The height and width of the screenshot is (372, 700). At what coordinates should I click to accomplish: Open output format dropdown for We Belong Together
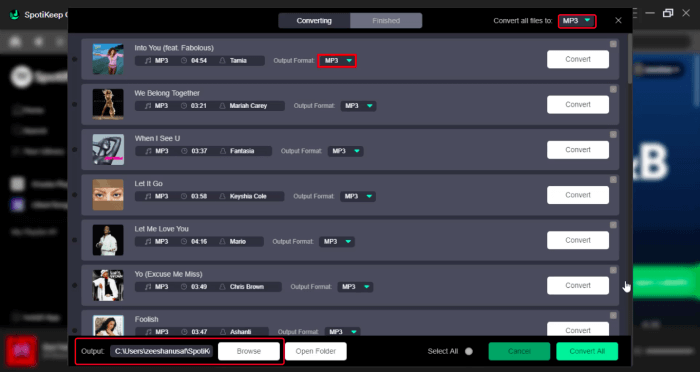point(358,106)
